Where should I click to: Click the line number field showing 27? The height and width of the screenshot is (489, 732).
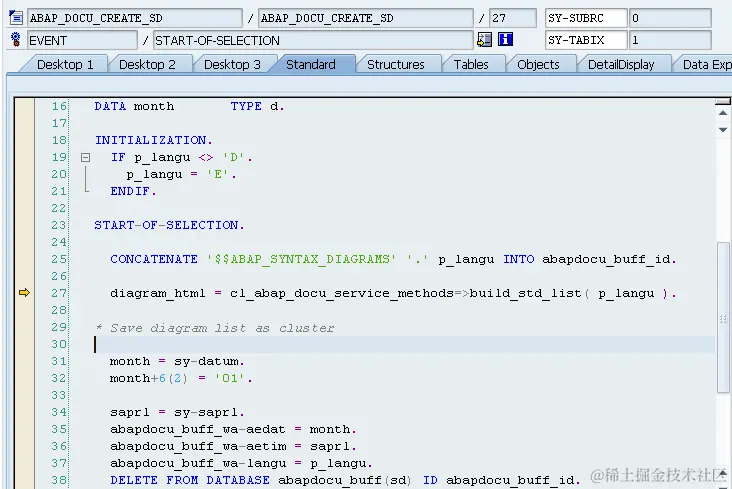point(513,18)
